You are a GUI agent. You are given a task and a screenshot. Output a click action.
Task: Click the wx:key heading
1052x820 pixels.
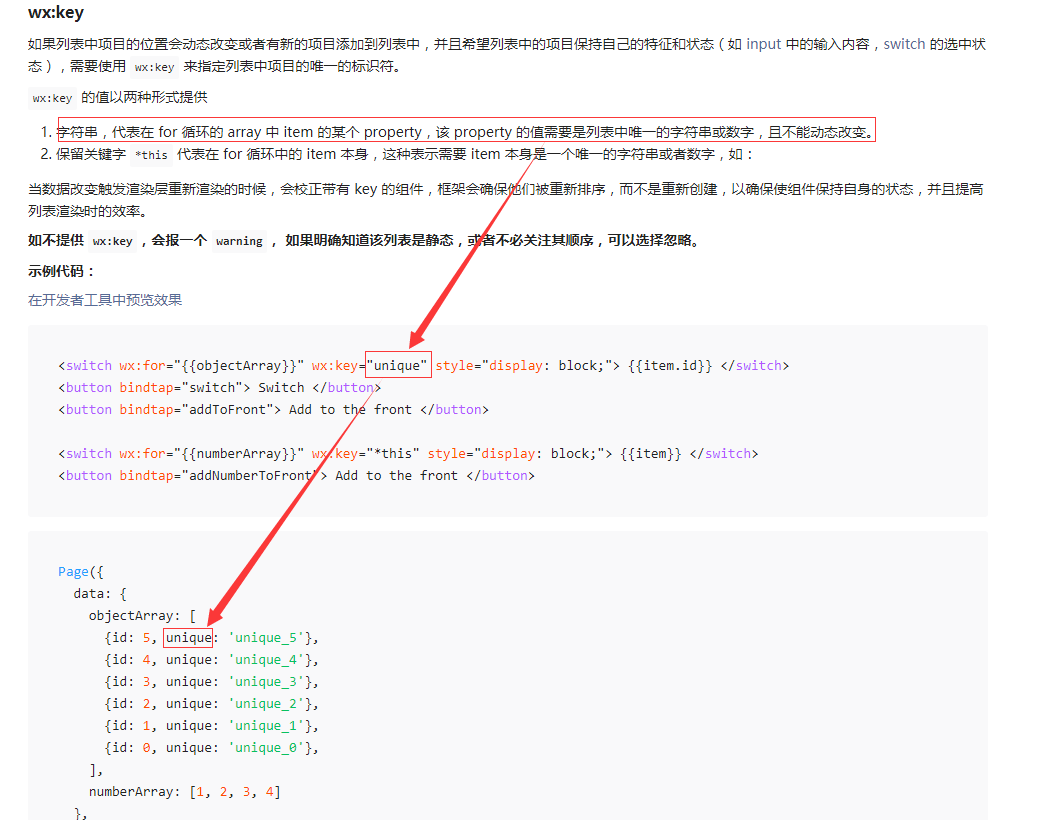[56, 13]
